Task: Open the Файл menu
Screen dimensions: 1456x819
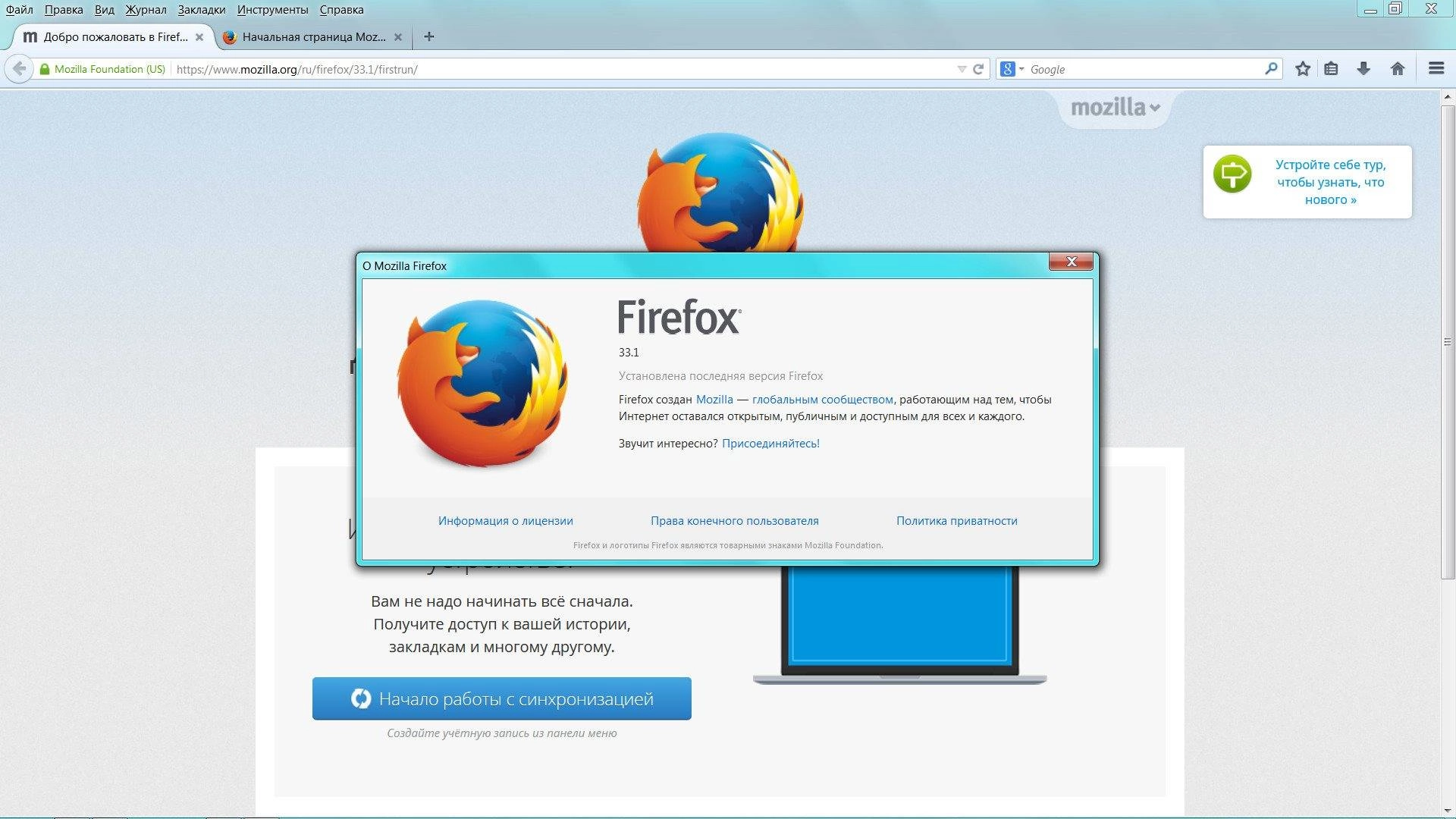Action: (x=20, y=10)
